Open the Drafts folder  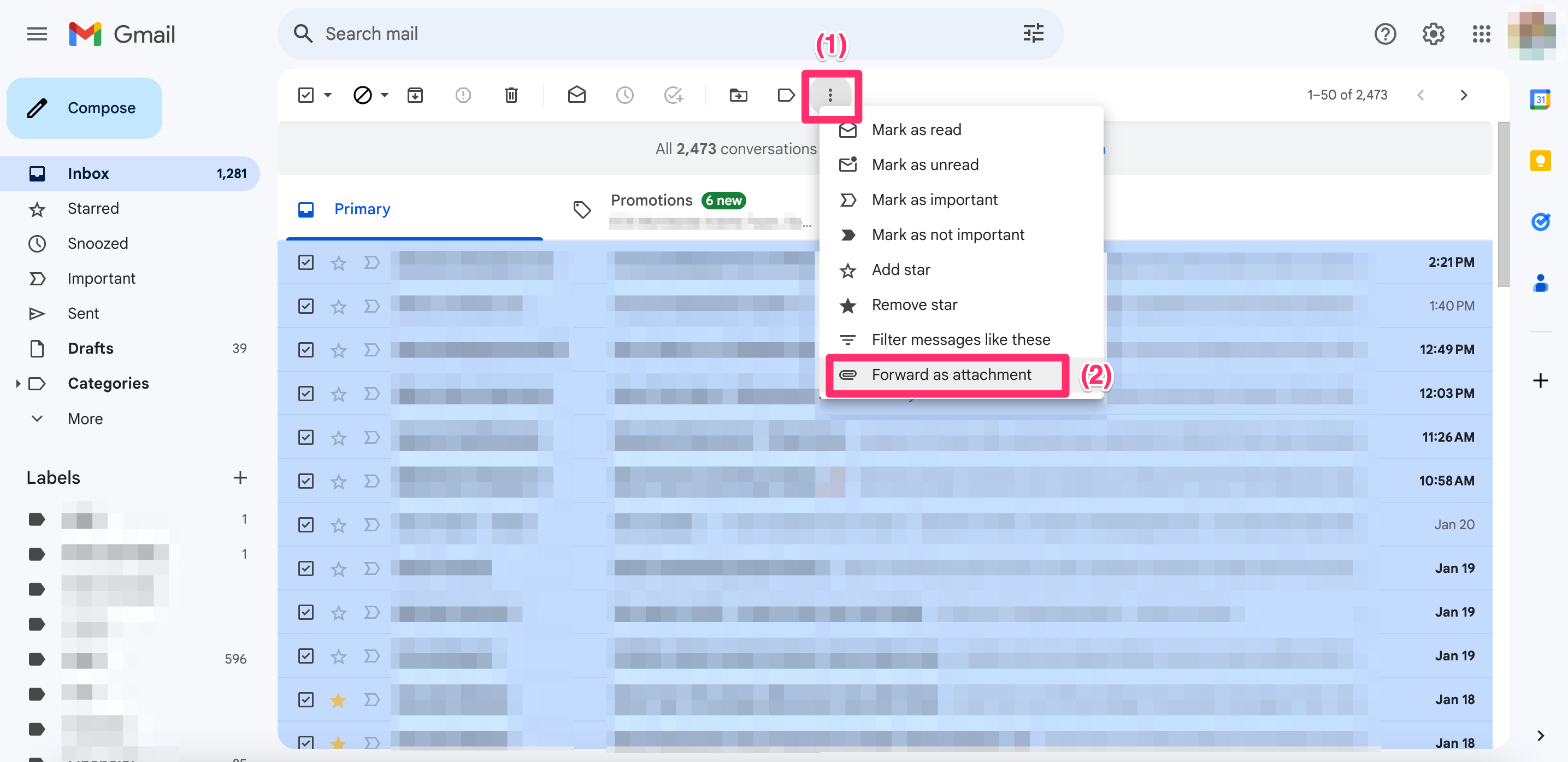pyautogui.click(x=129, y=348)
